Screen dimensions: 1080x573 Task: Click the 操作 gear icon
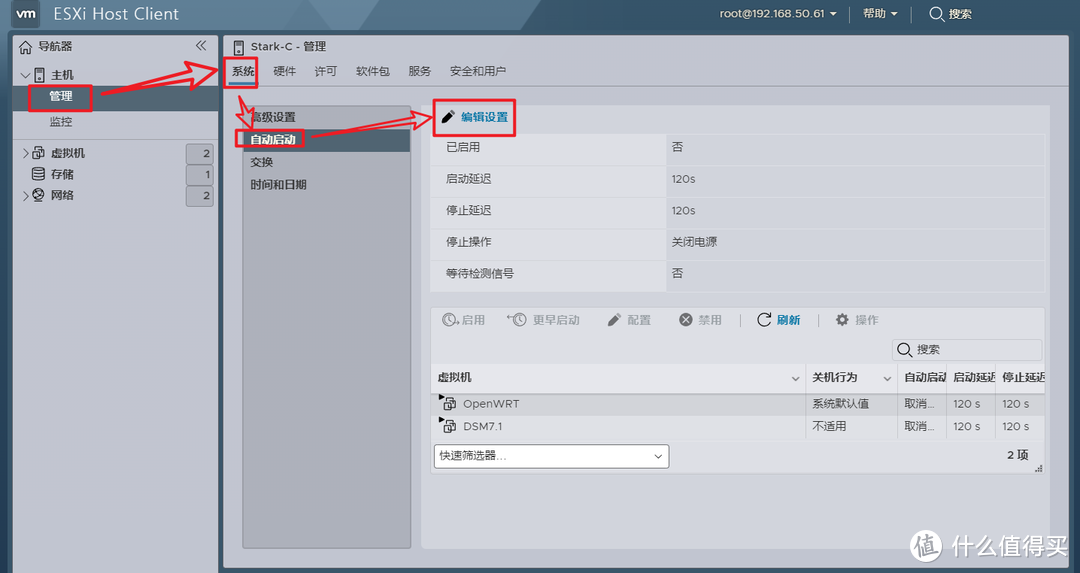tap(842, 320)
